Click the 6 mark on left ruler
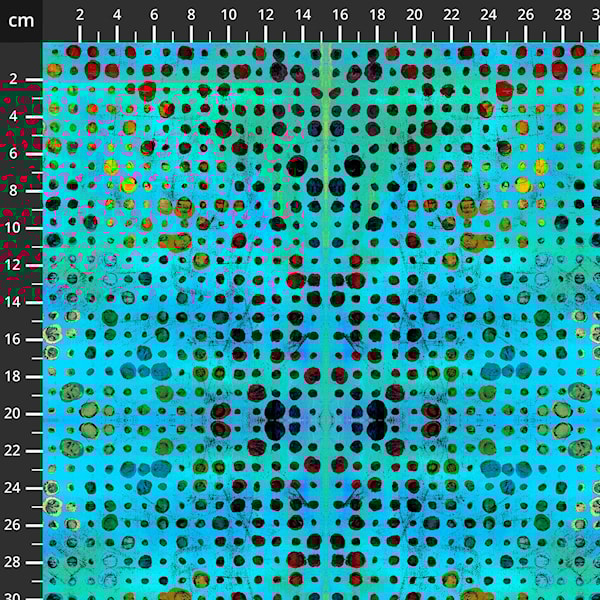Screen dimensions: 600x600 (13, 153)
